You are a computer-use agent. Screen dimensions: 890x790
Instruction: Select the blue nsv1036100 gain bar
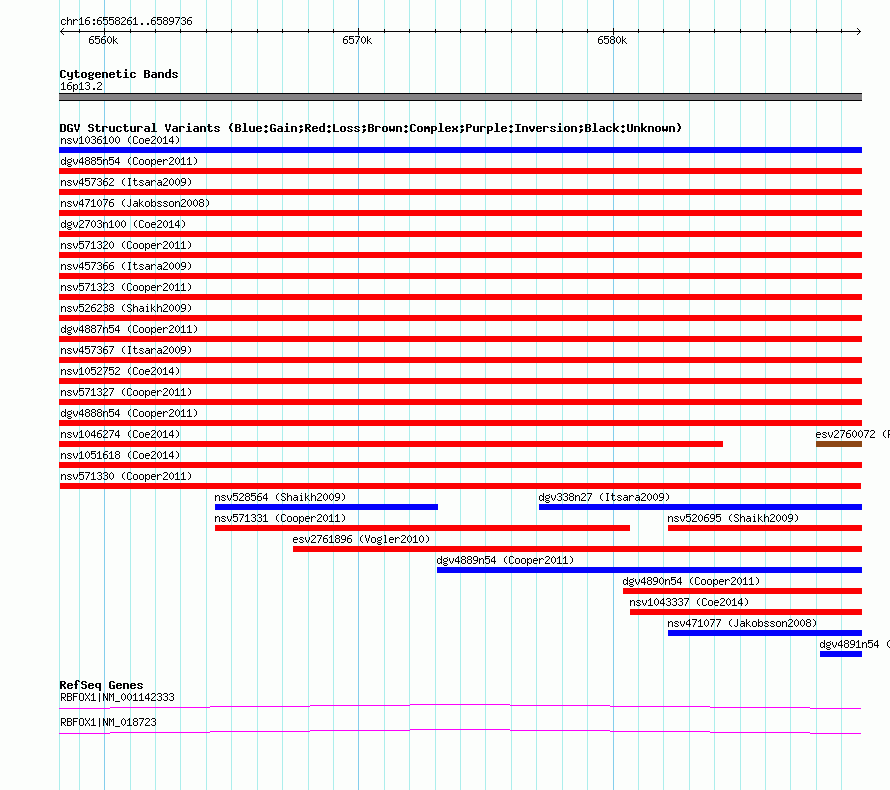pos(460,150)
